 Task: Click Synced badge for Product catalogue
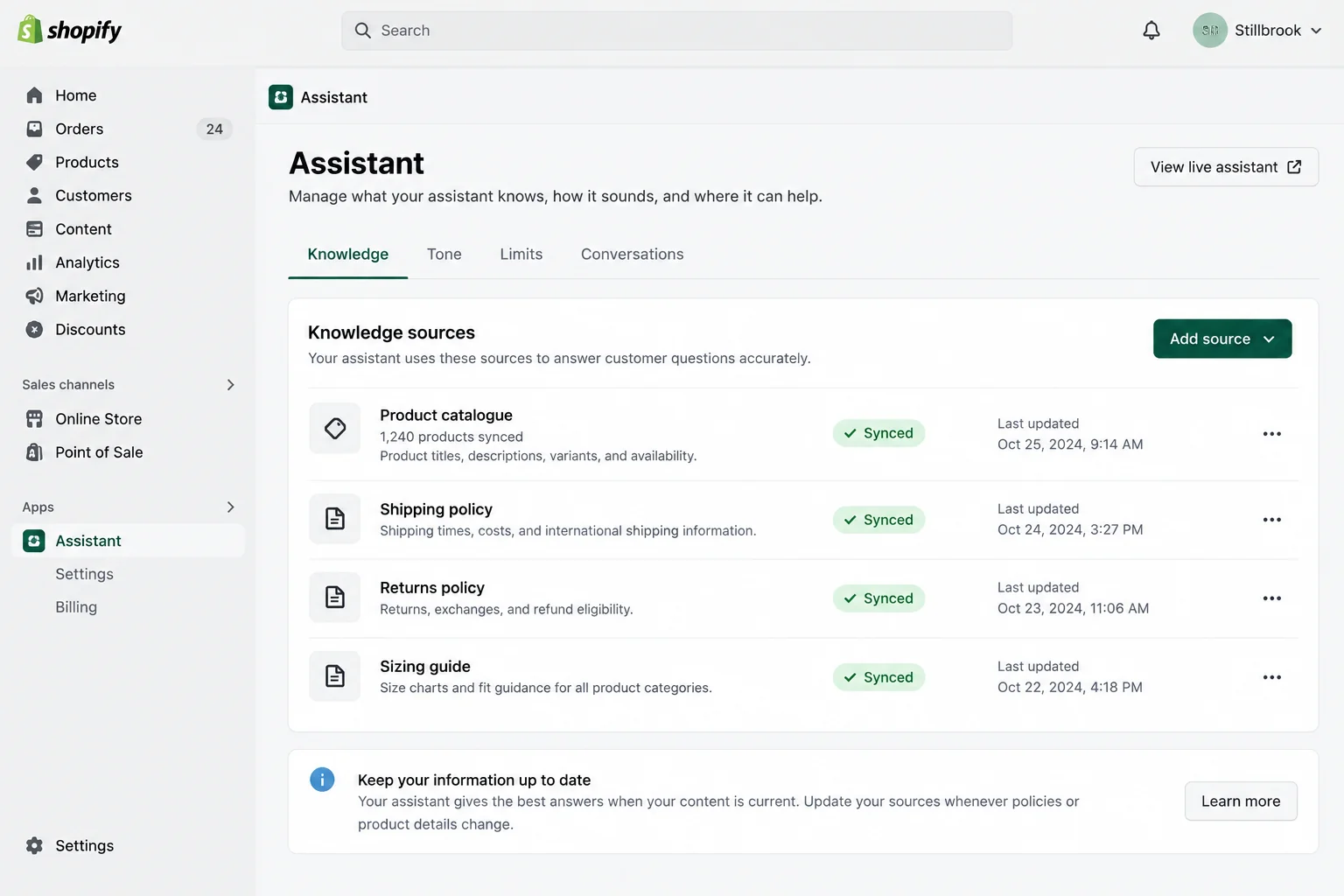tap(878, 433)
